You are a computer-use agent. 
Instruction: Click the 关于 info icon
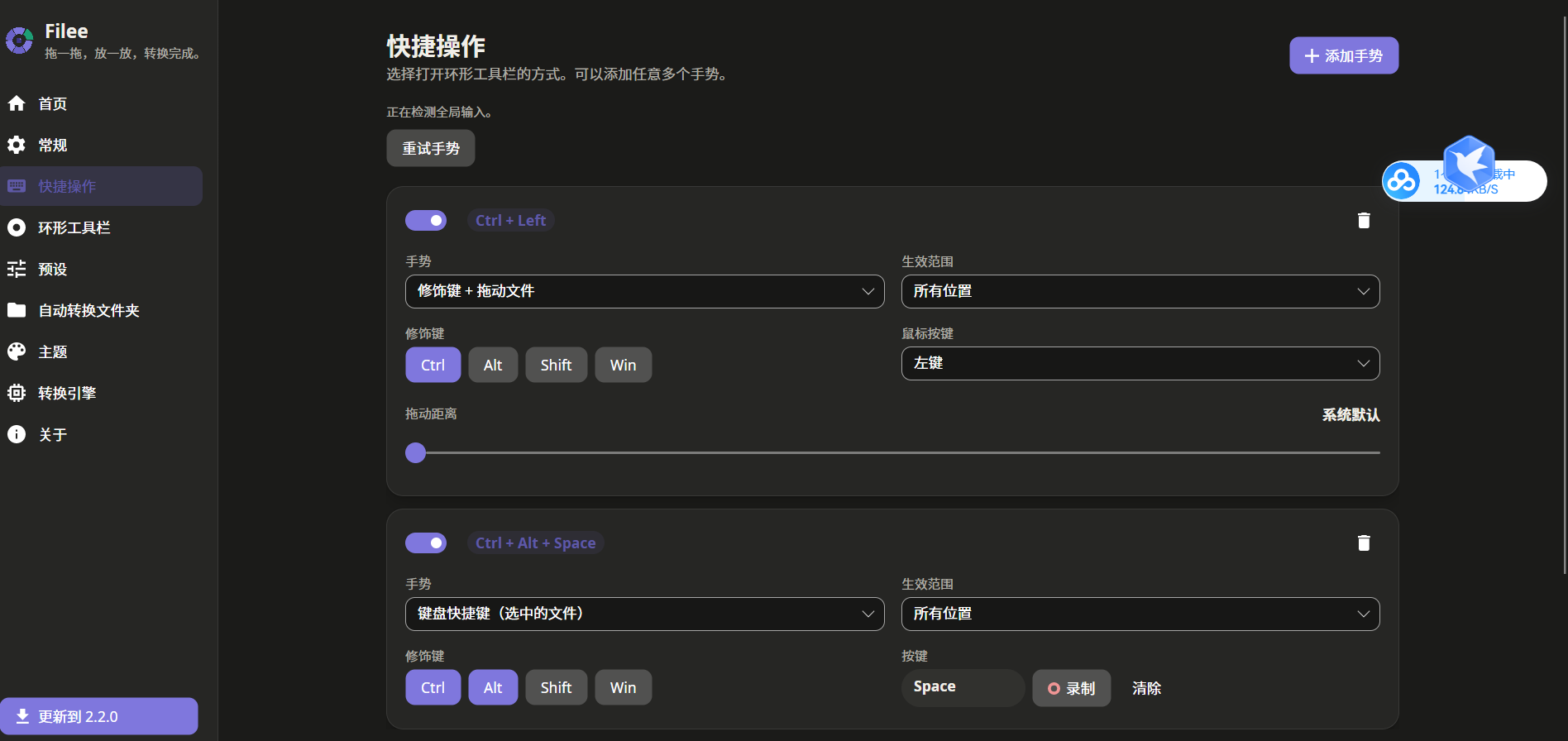[17, 434]
